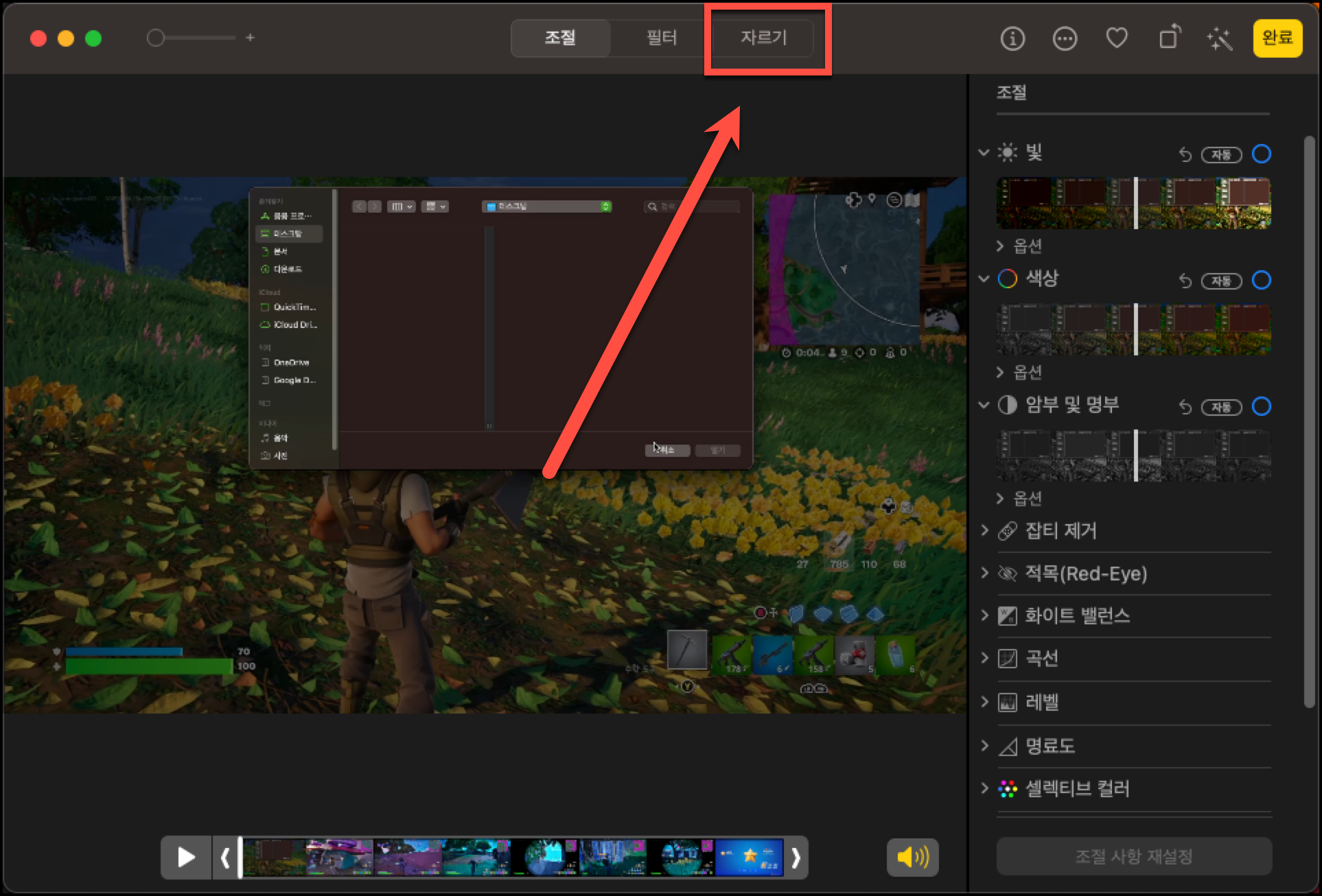Mute the video with the speaker button
The width and height of the screenshot is (1322, 896).
point(912,857)
